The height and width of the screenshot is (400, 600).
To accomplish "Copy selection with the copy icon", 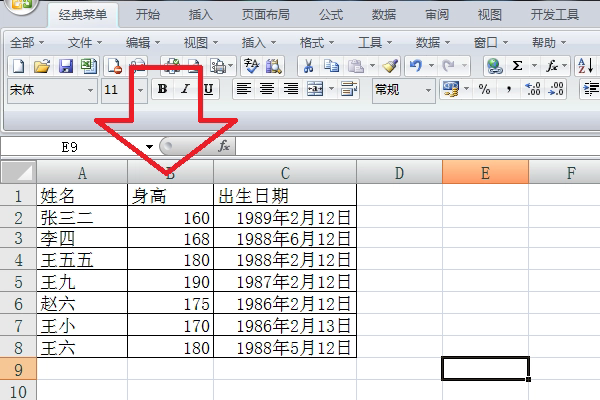I will click(x=331, y=66).
